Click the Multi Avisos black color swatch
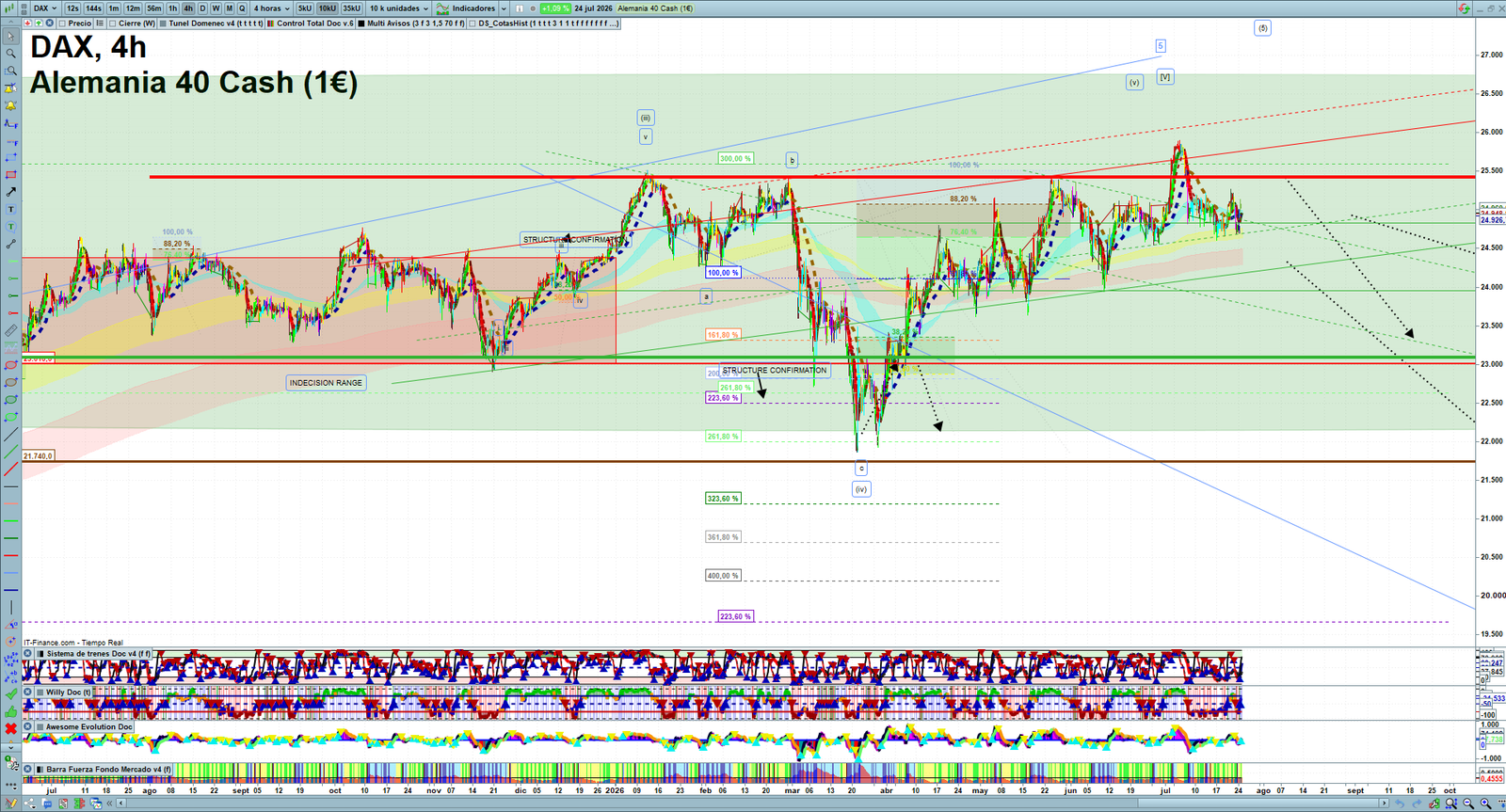 point(361,24)
